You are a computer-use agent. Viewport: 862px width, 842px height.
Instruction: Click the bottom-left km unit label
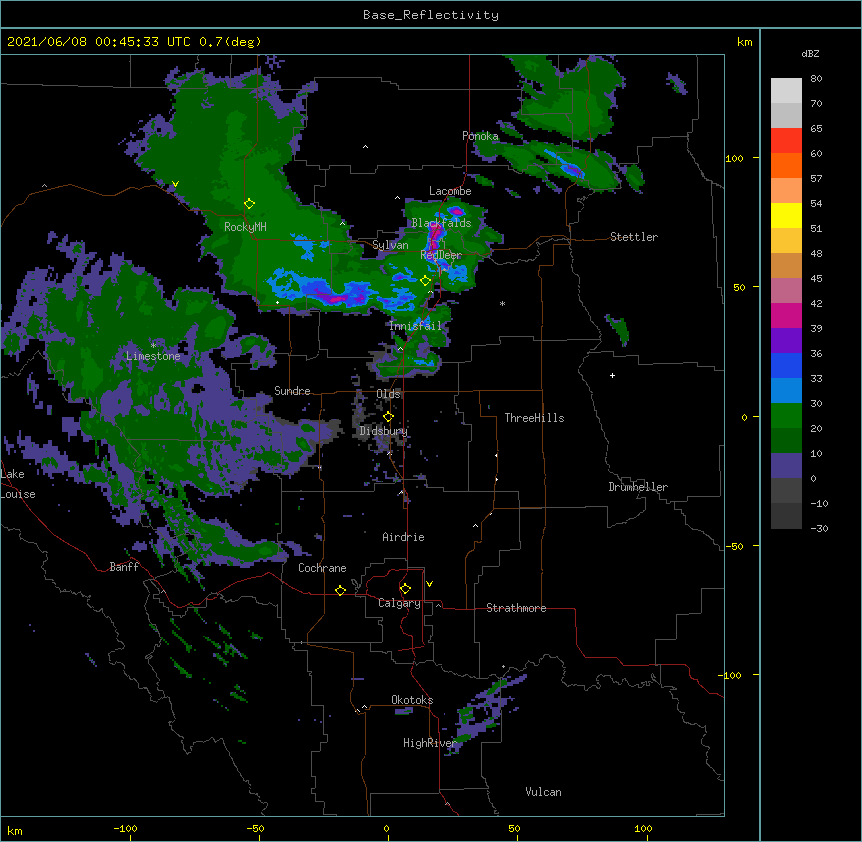[x=15, y=830]
